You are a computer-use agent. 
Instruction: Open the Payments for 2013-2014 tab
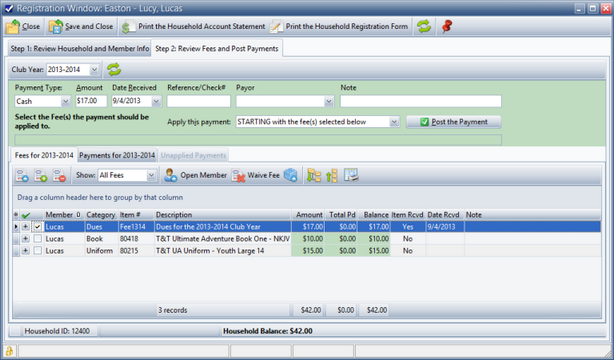tap(117, 156)
